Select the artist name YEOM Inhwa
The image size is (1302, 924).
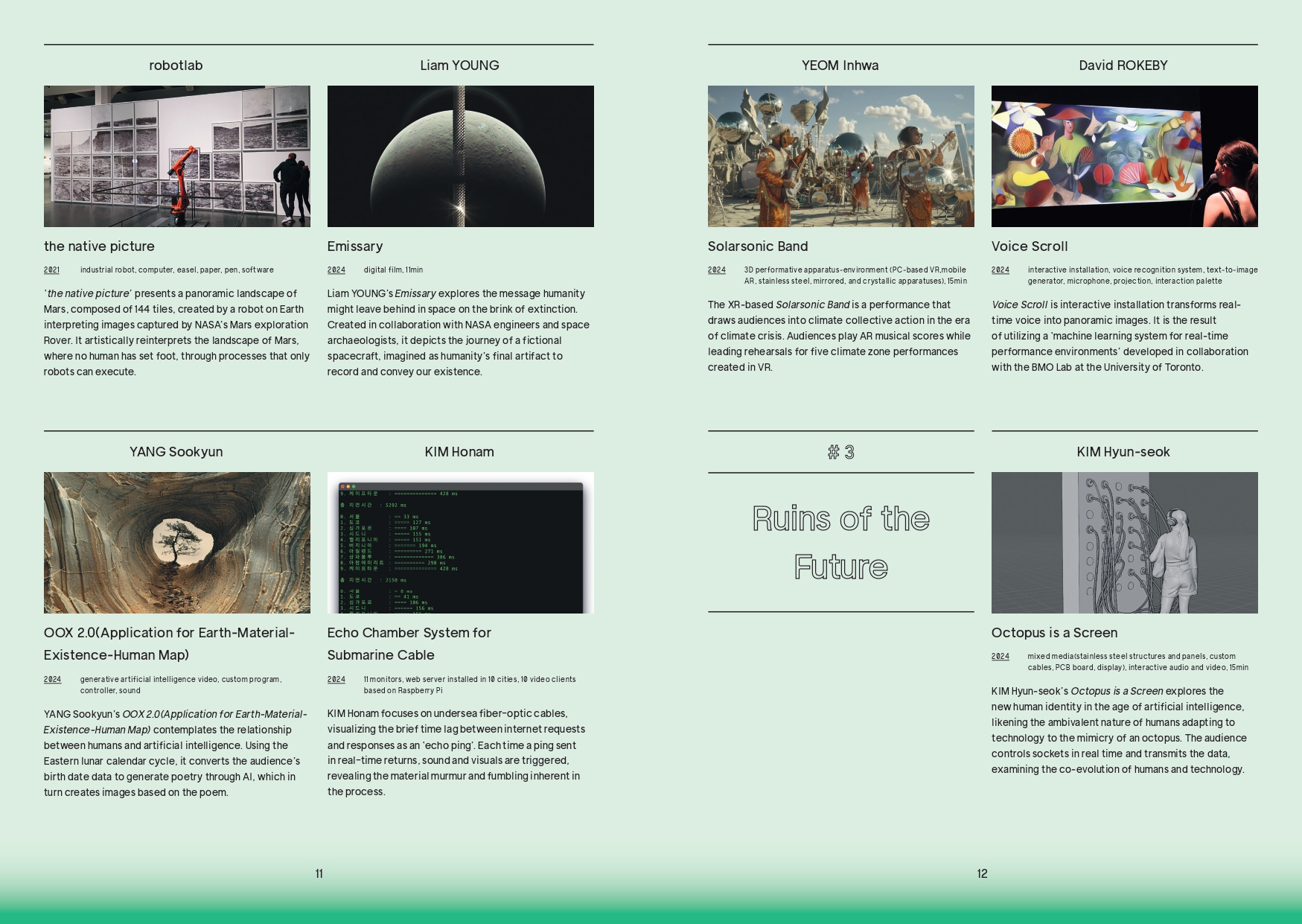[840, 66]
